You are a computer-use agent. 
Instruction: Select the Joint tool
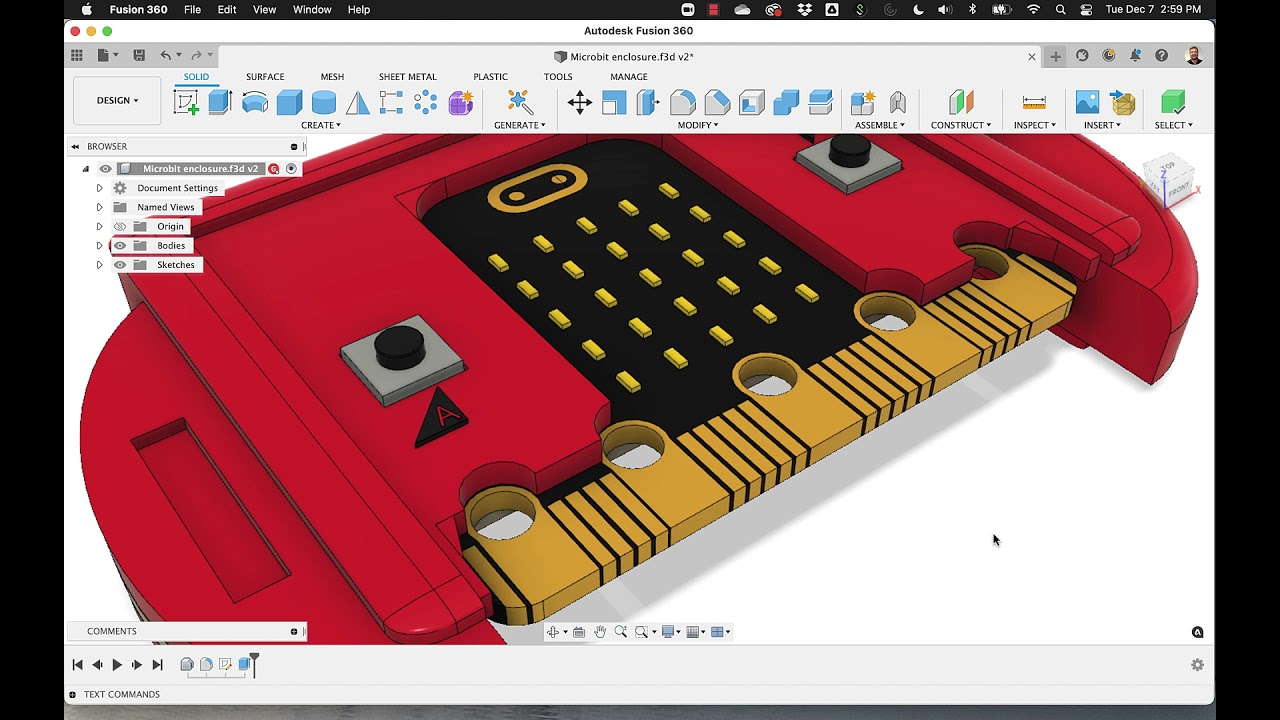pos(897,102)
